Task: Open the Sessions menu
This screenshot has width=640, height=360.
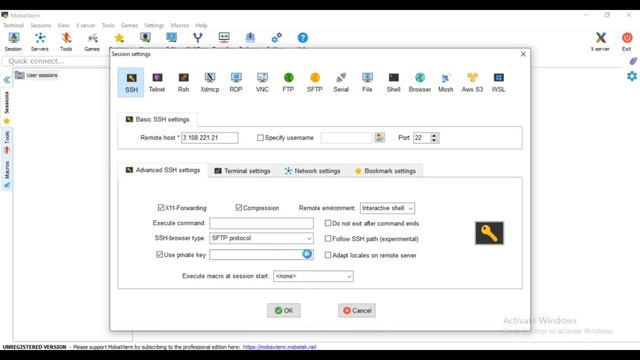Action: coord(41,25)
